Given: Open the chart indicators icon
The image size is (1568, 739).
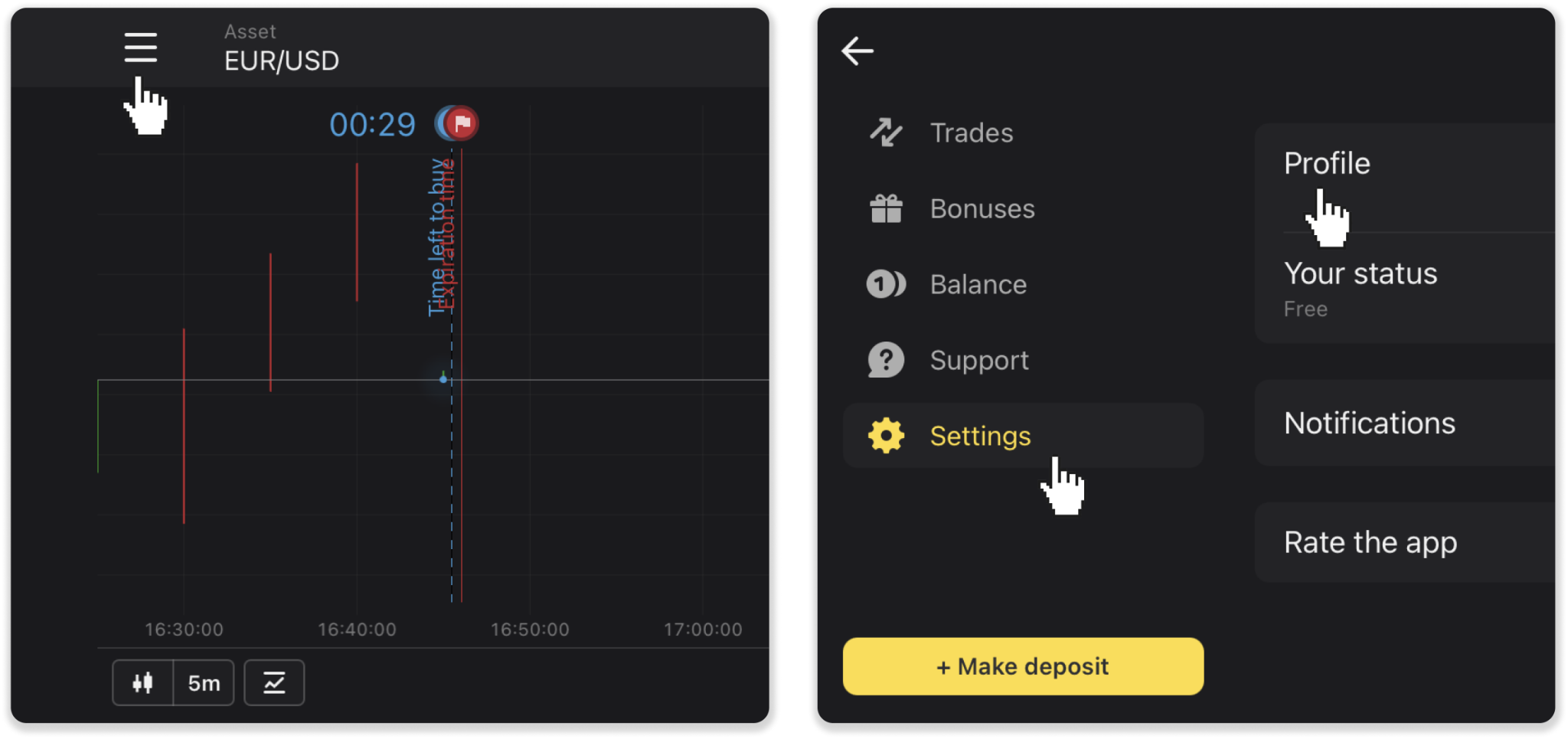Looking at the screenshot, I should pyautogui.click(x=274, y=682).
